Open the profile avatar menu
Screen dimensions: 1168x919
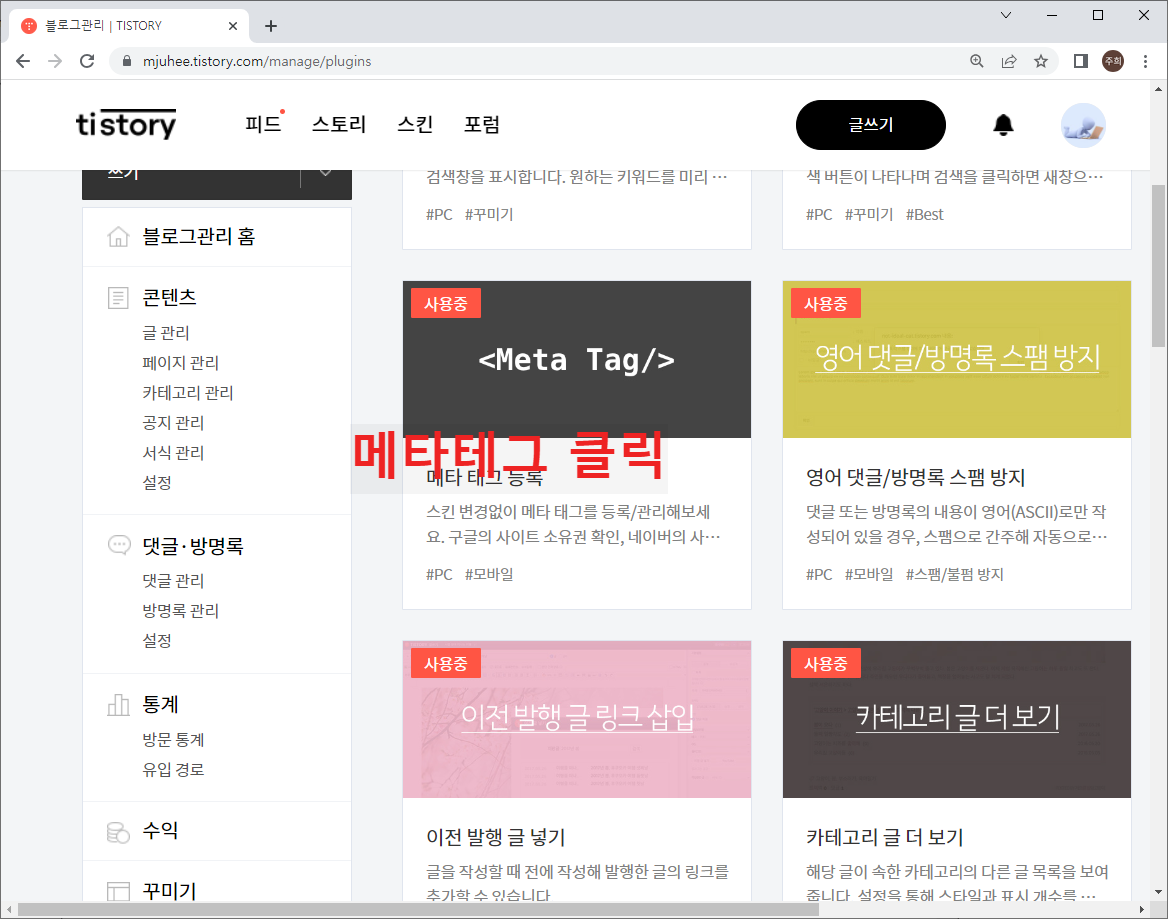pos(1083,125)
